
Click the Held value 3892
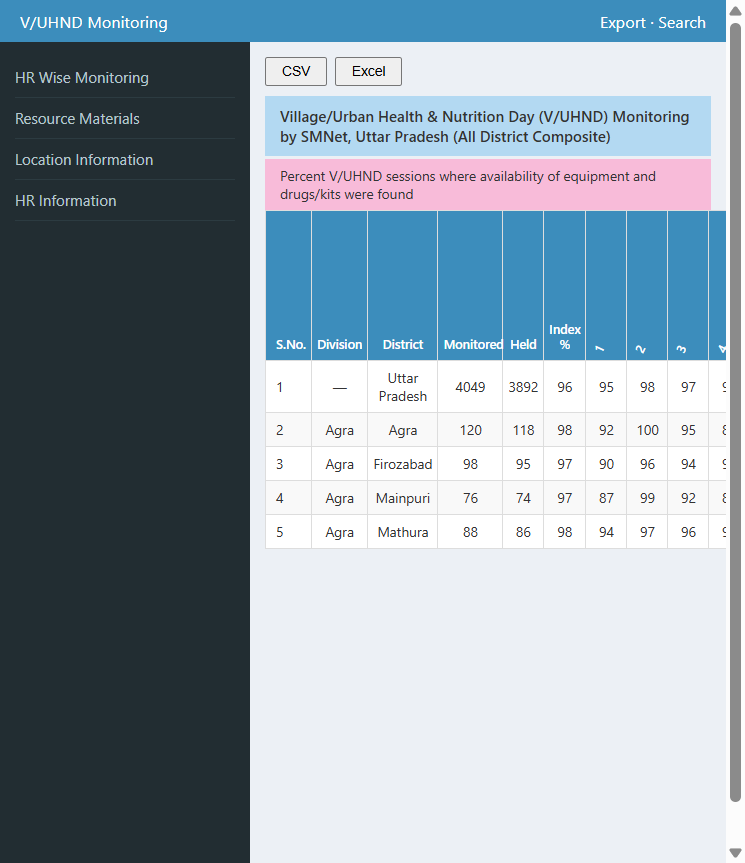coord(523,387)
